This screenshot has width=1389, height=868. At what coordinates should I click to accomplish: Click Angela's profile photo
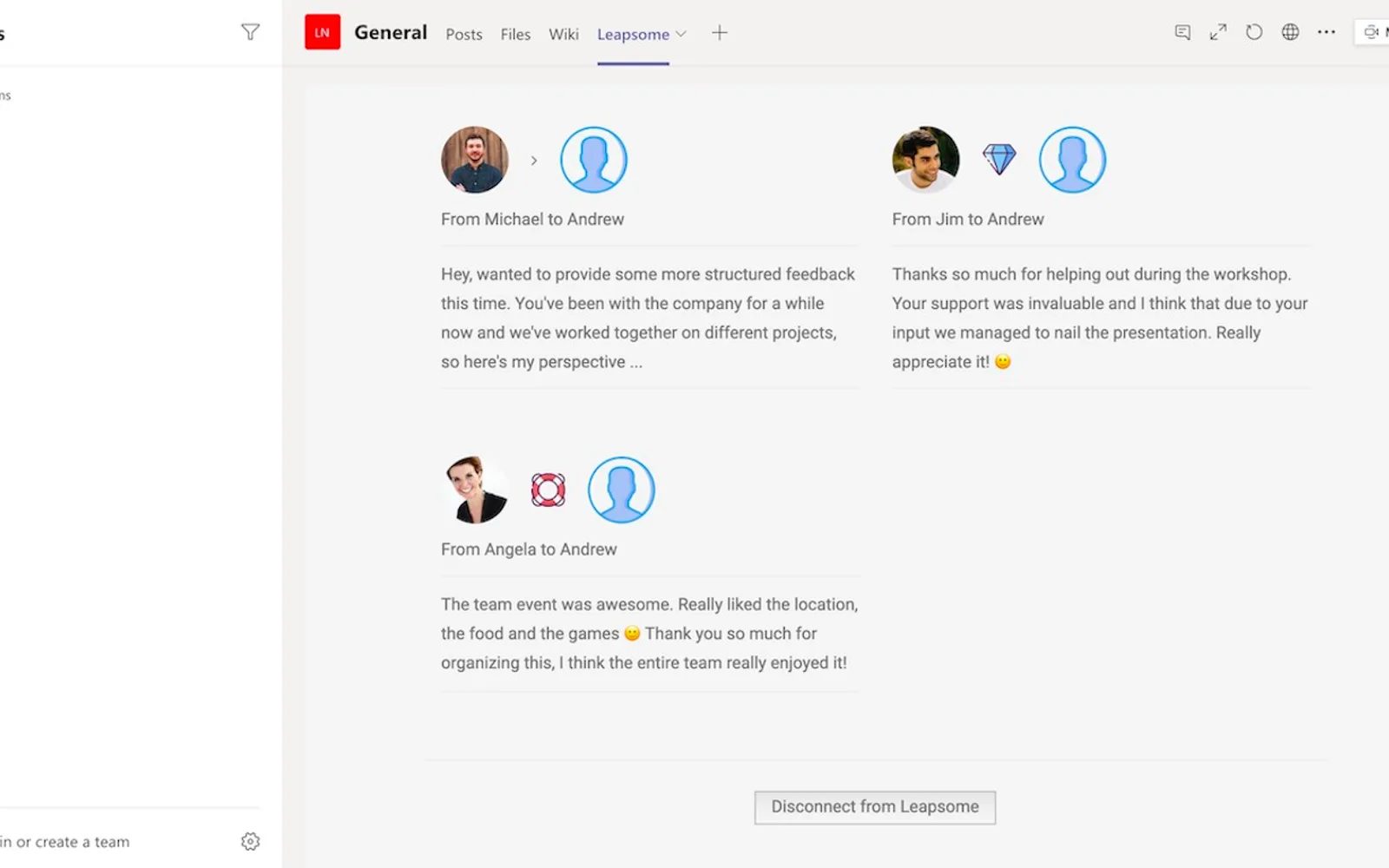[475, 490]
